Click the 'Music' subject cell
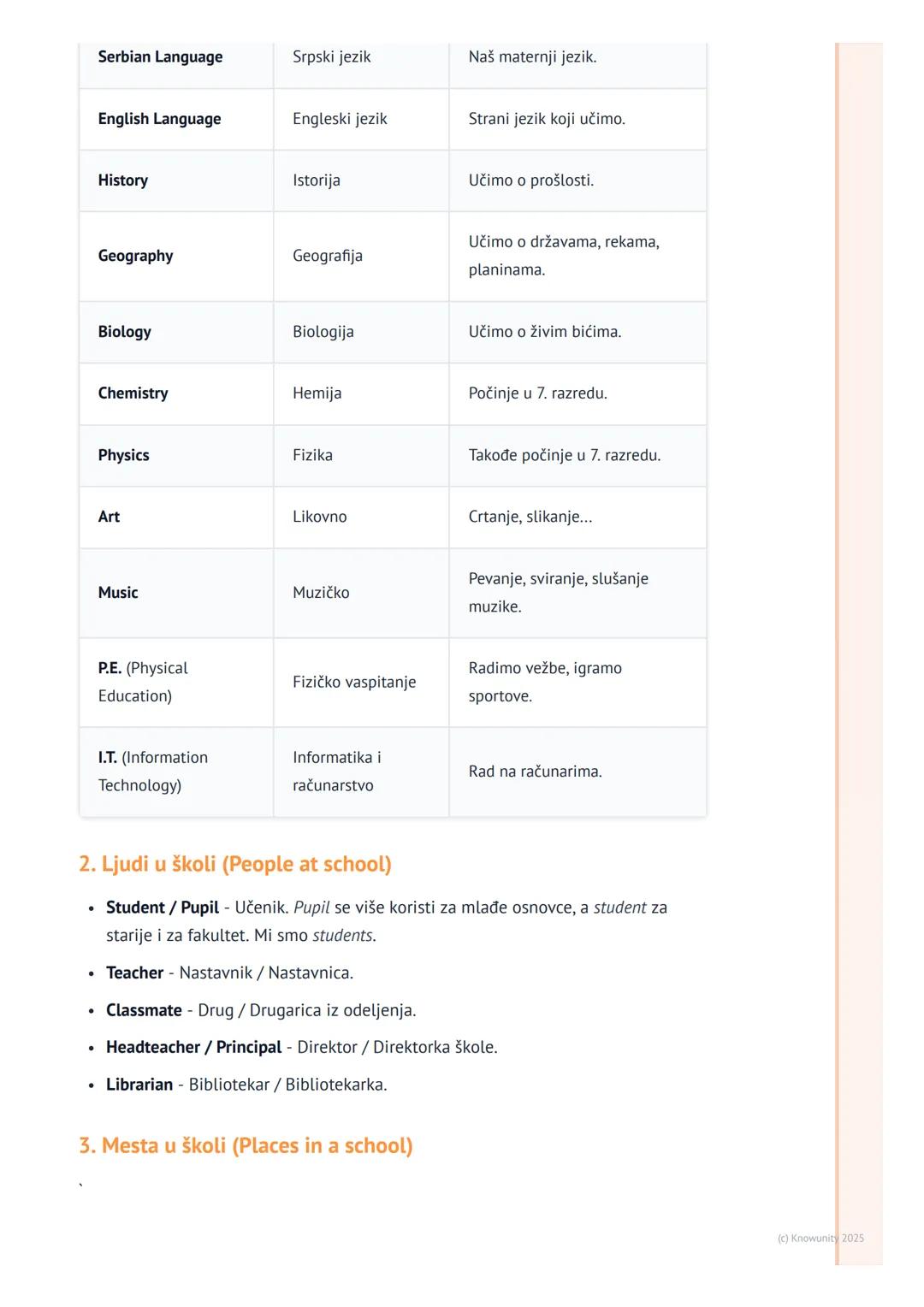The height and width of the screenshot is (1307, 924). tap(118, 593)
